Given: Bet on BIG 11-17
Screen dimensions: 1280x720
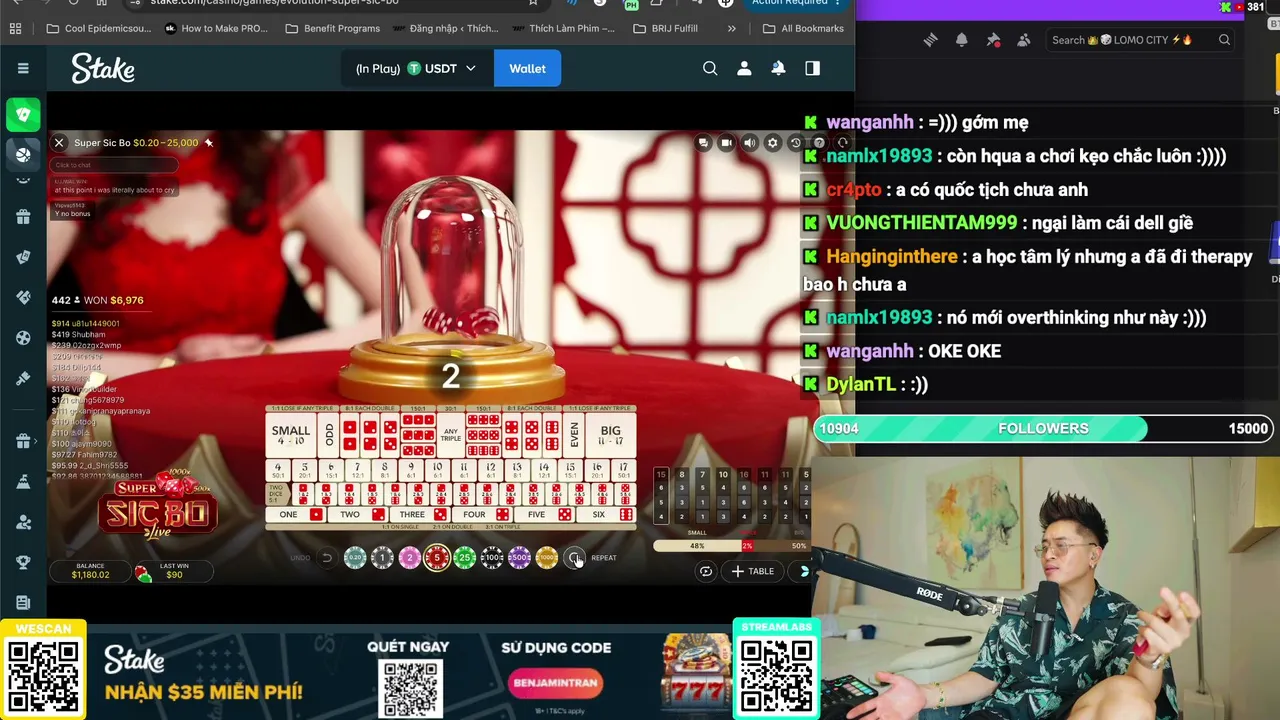Looking at the screenshot, I should 610,435.
